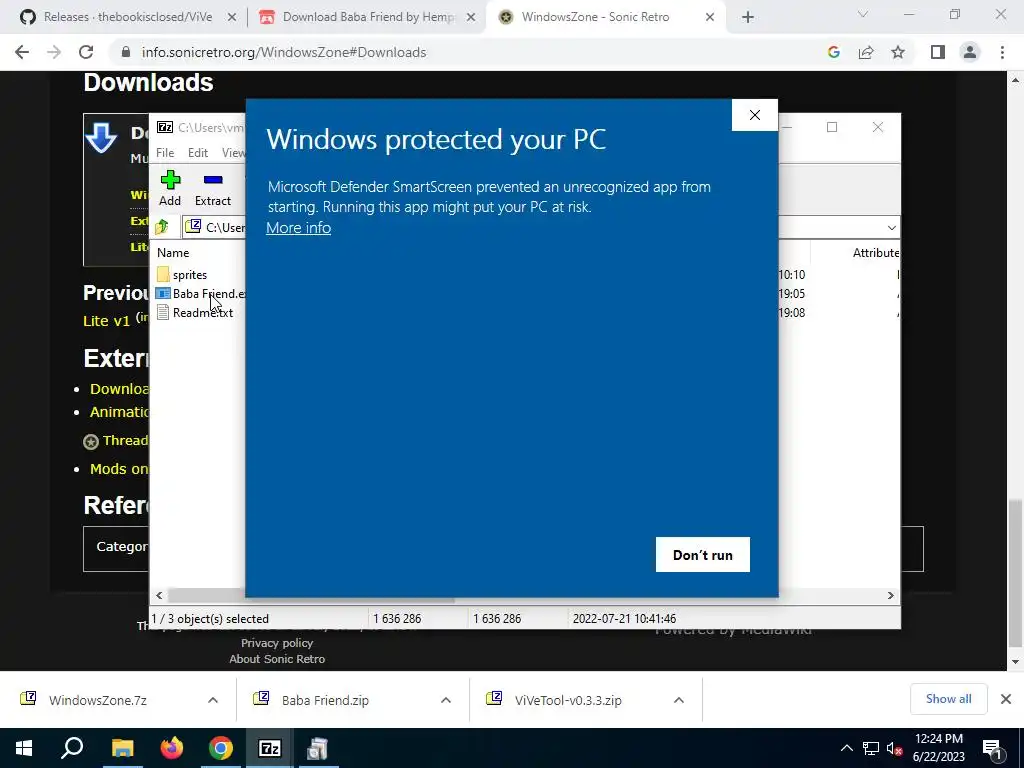Viewport: 1024px width, 768px height.
Task: Close the SmartScreen dialog
Action: point(754,115)
